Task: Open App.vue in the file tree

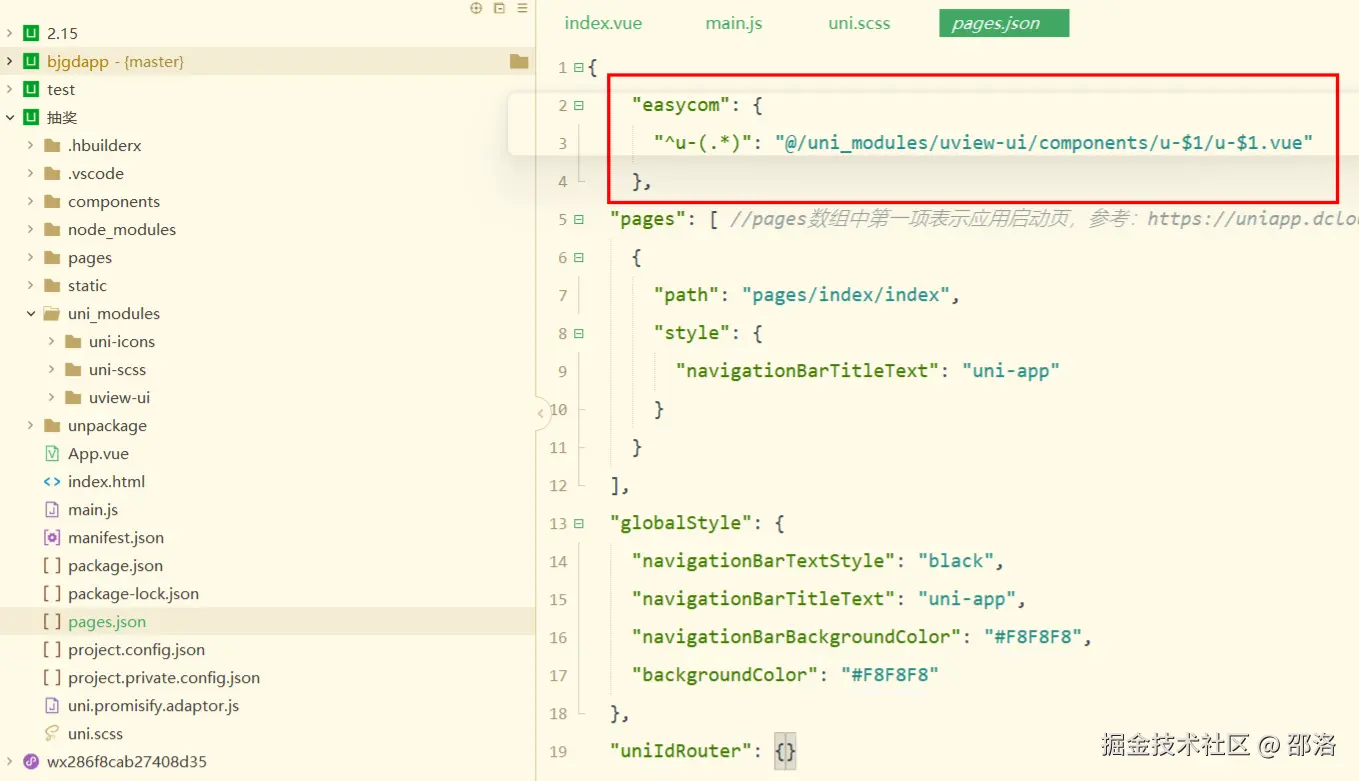Action: pos(98,453)
